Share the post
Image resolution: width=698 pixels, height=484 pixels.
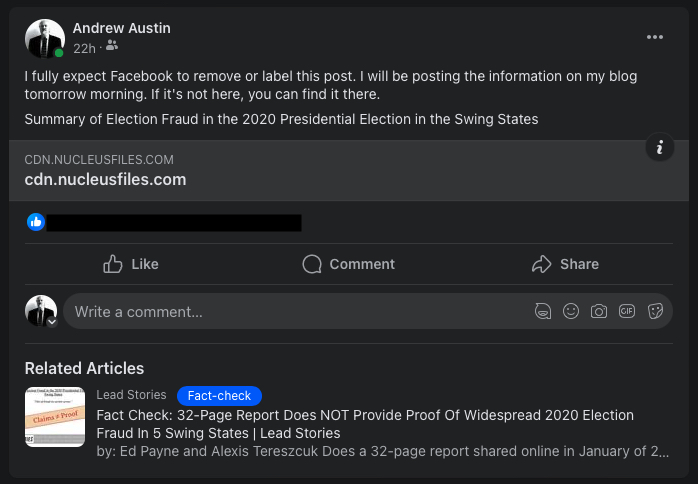(565, 264)
